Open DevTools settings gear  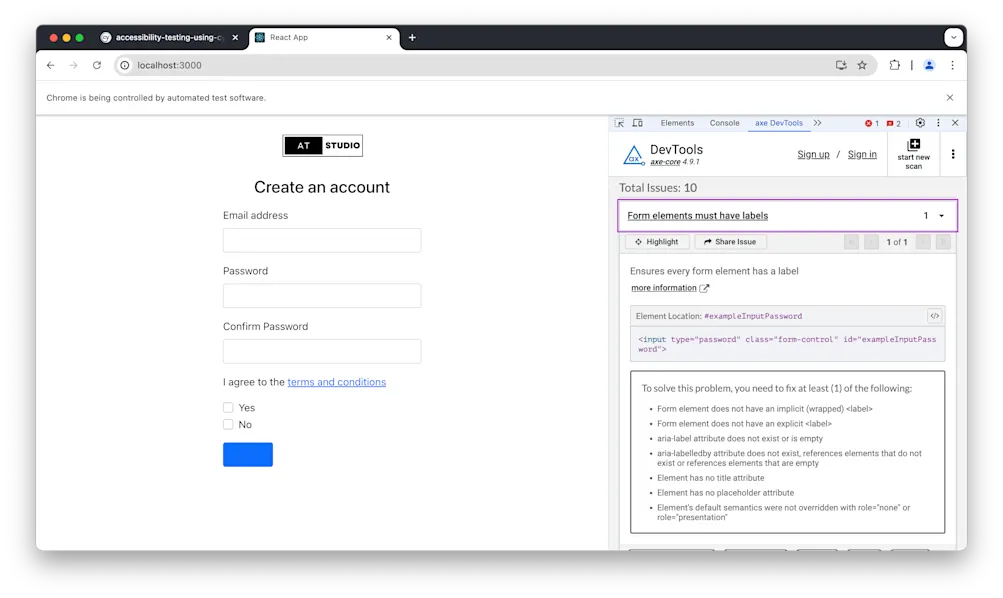click(920, 123)
